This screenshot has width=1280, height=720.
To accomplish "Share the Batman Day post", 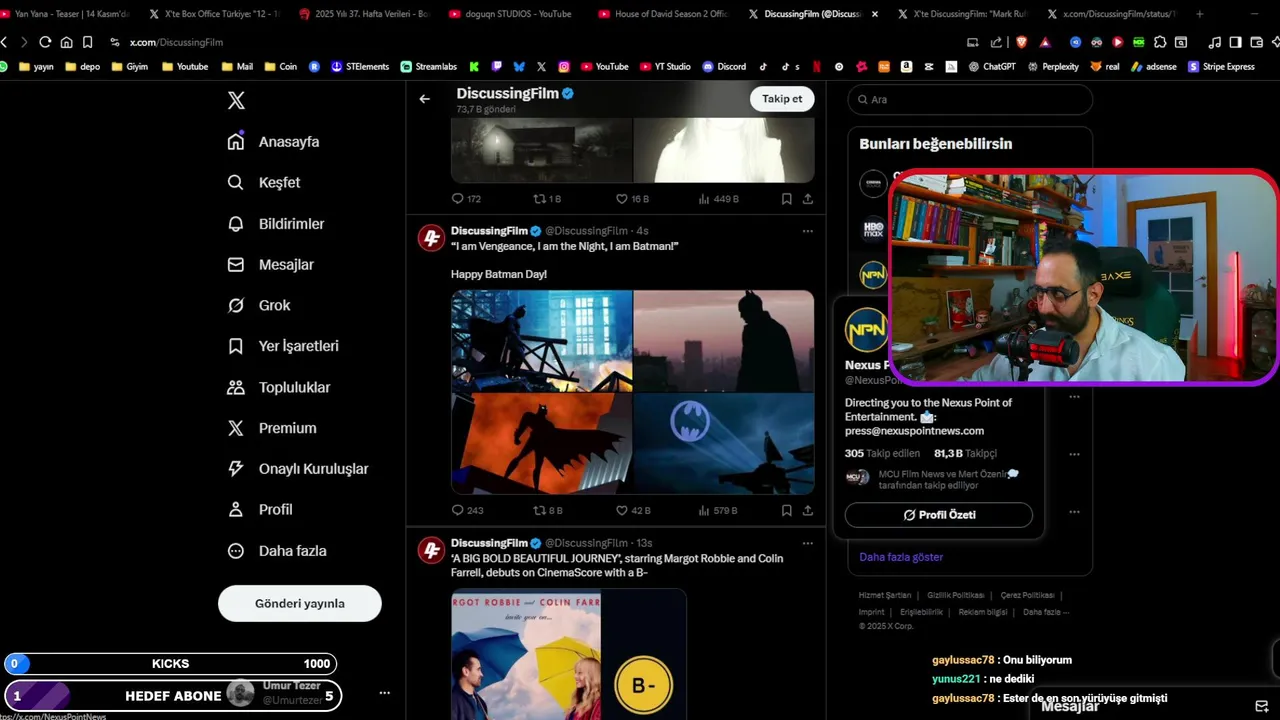I will (x=808, y=510).
